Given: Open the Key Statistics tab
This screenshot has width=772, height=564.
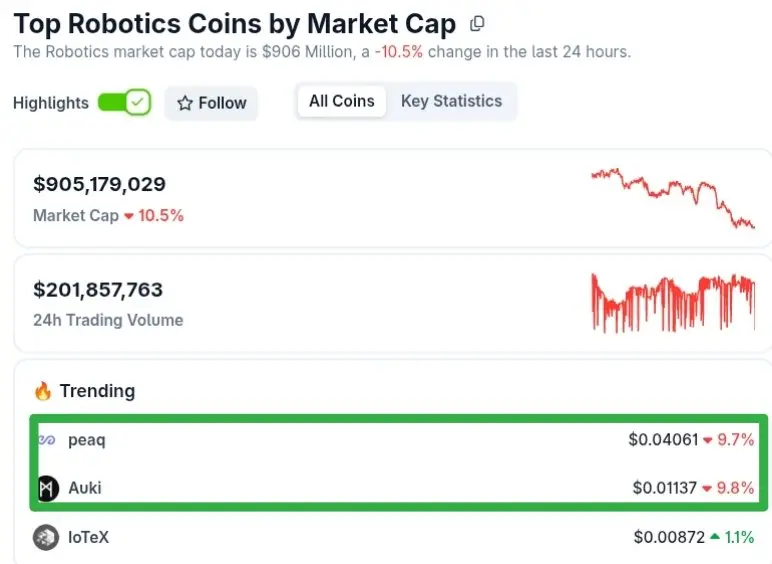Looking at the screenshot, I should (x=451, y=101).
